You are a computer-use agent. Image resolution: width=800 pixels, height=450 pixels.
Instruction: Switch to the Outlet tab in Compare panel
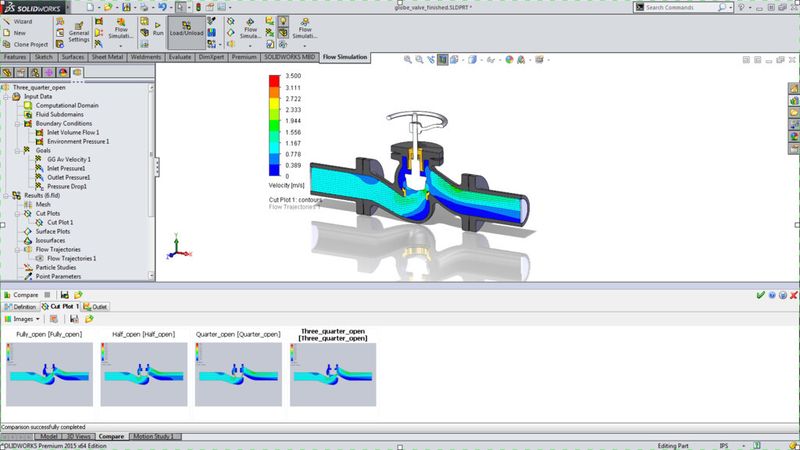coord(95,307)
